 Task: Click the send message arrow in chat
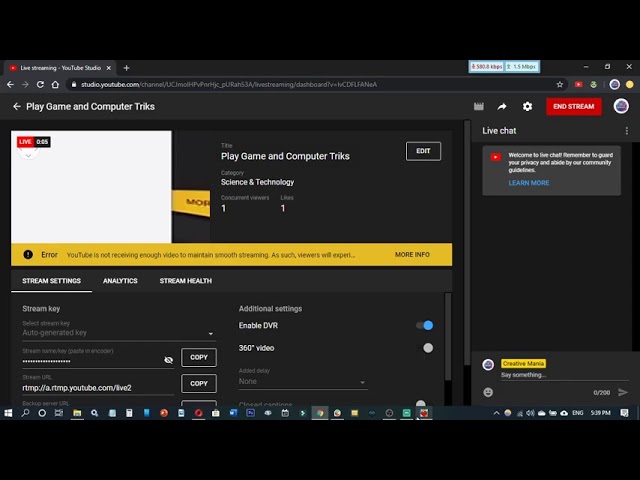coord(622,392)
